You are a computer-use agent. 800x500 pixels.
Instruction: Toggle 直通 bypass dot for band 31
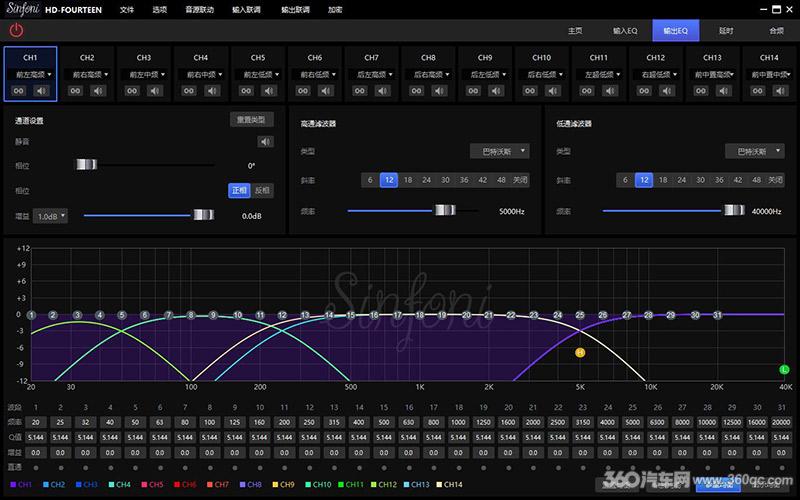(x=782, y=467)
